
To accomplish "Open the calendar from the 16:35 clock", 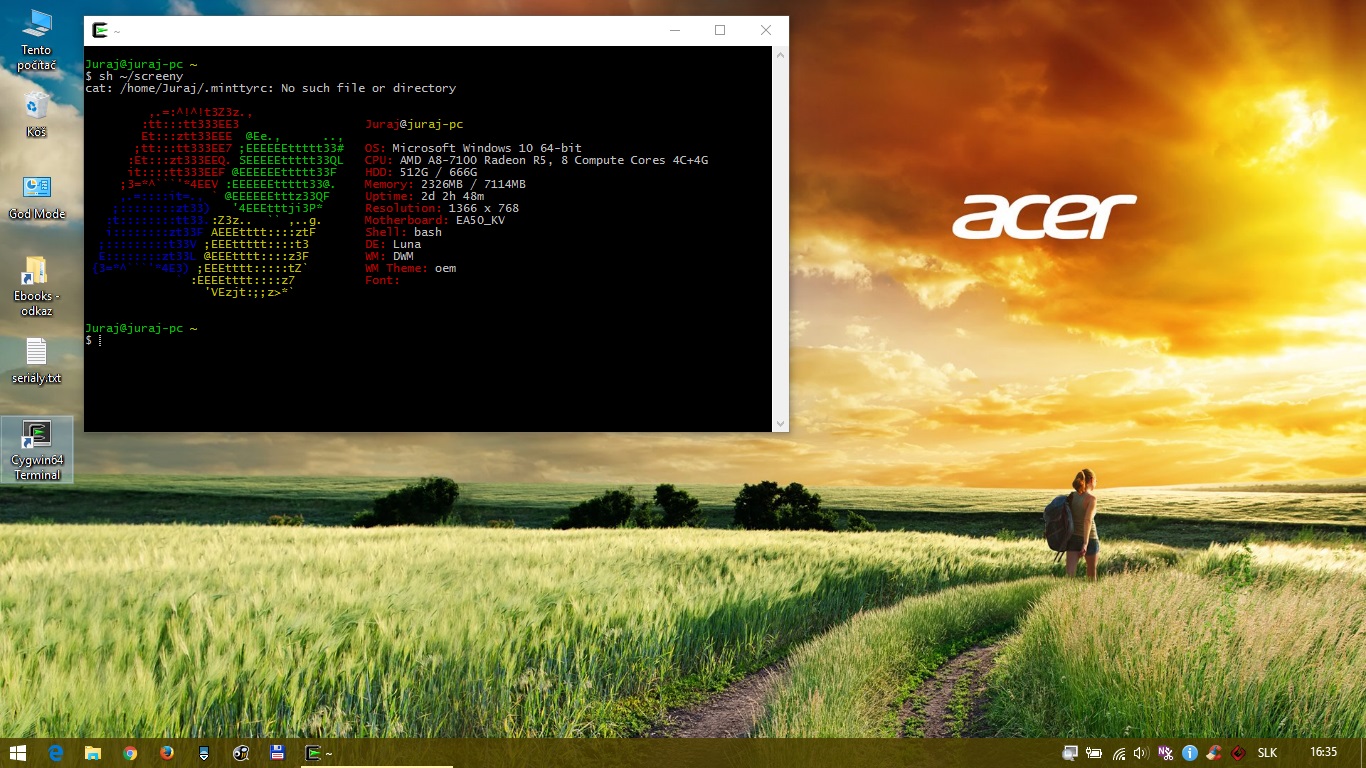I will coord(1323,752).
